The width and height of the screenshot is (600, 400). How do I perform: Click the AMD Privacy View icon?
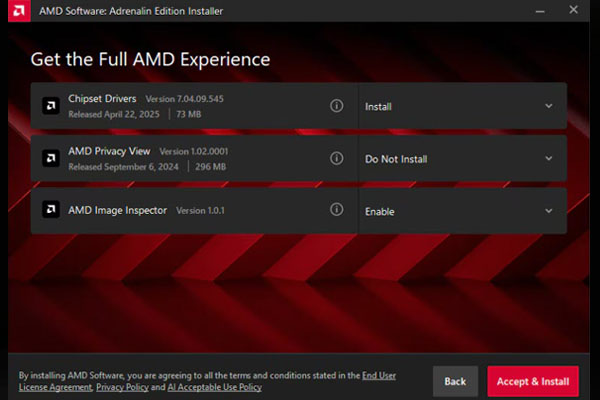[50, 158]
